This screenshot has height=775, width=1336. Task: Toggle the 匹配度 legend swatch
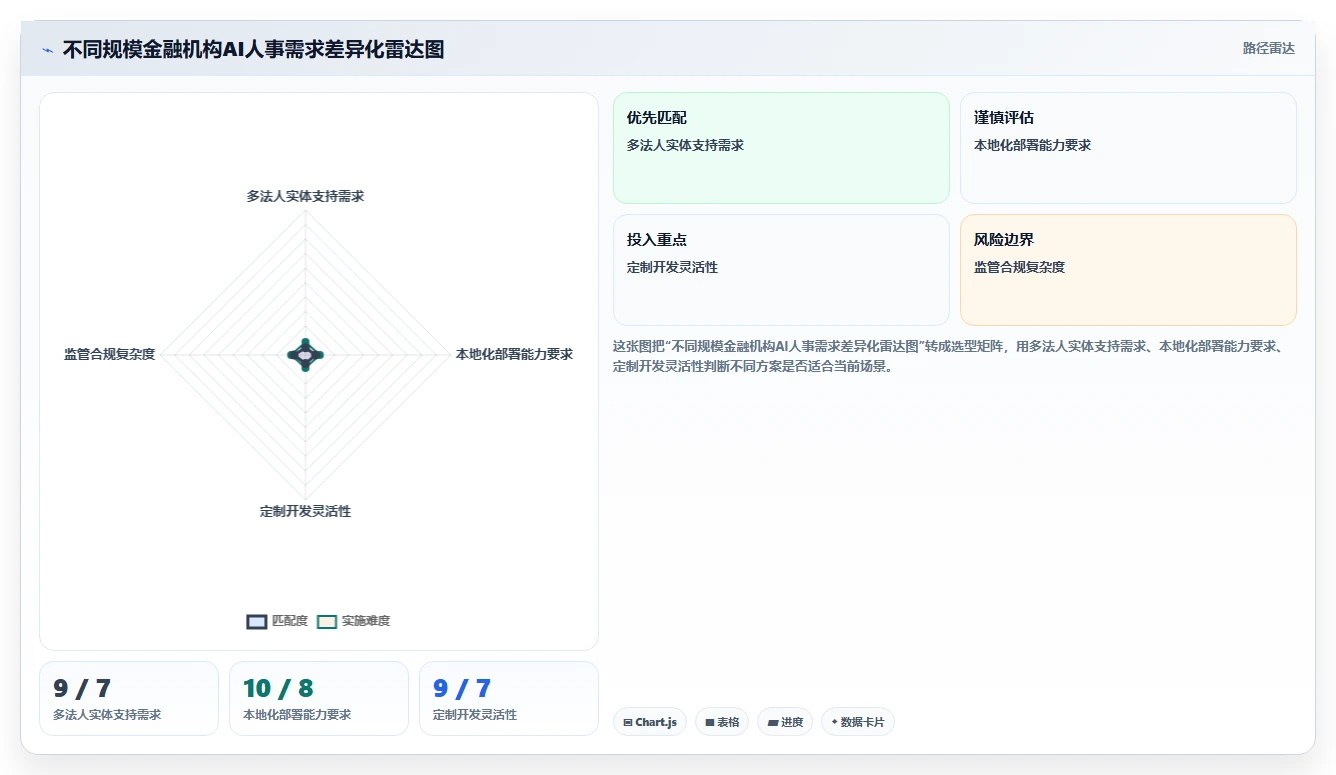click(257, 621)
